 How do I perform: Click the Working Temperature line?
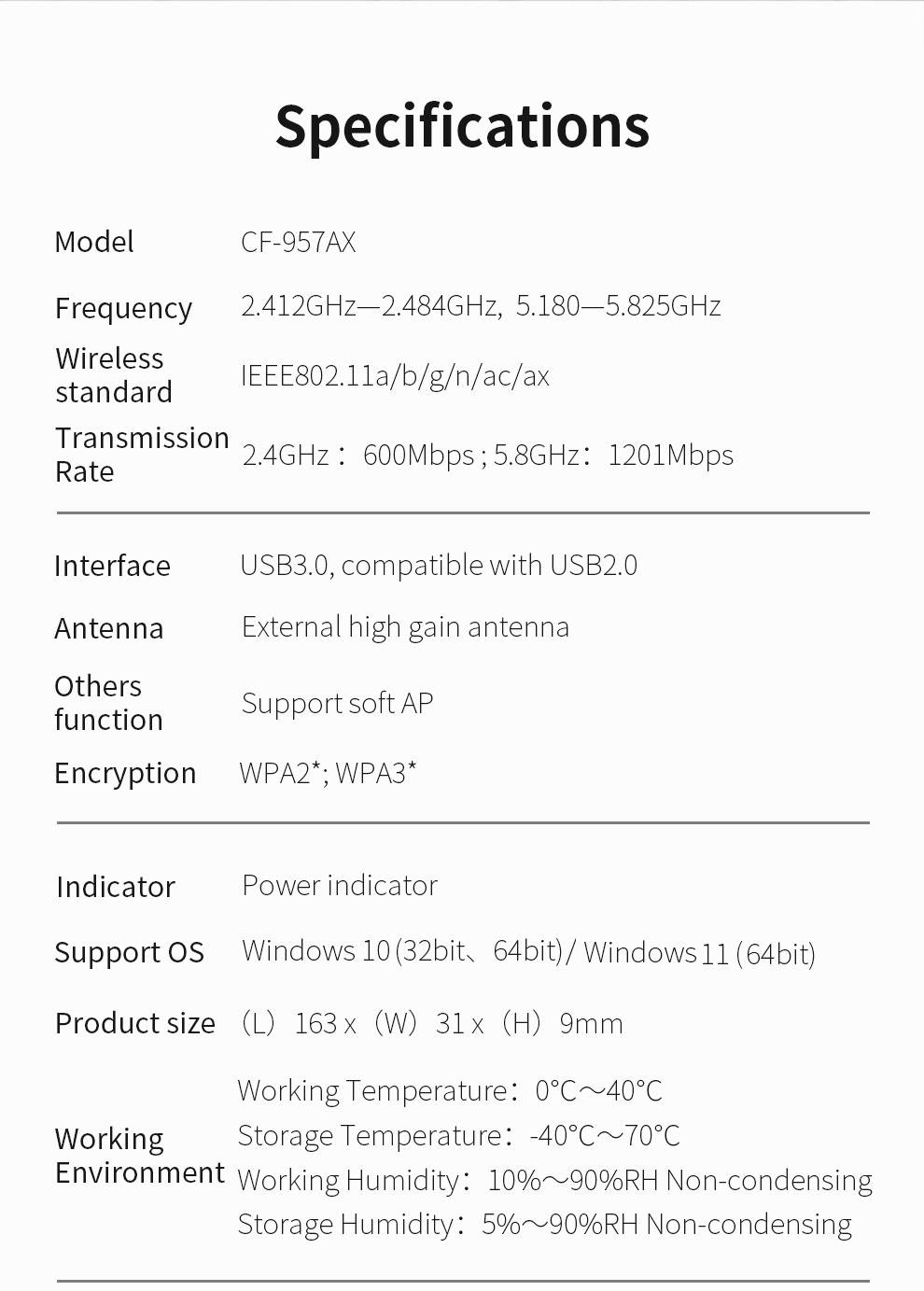click(450, 1090)
